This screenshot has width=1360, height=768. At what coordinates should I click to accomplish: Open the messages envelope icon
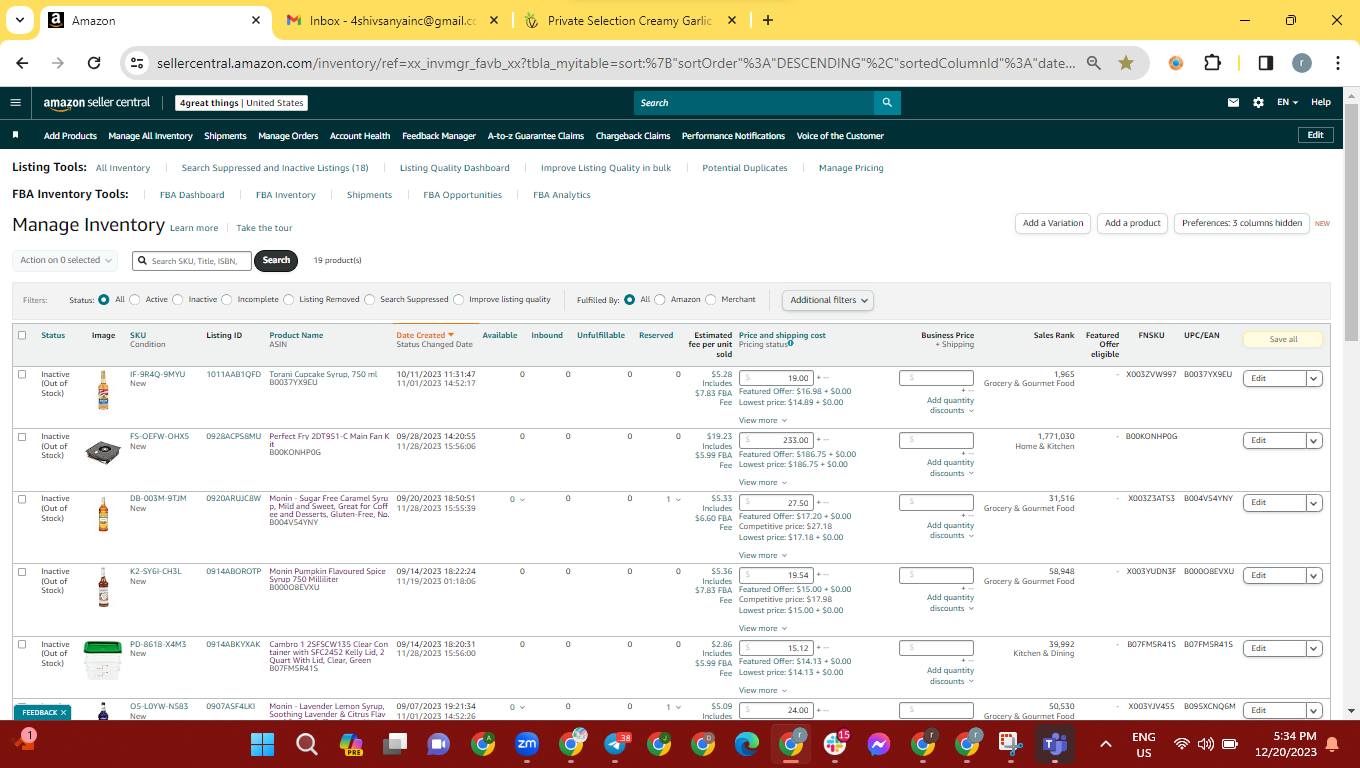1233,102
